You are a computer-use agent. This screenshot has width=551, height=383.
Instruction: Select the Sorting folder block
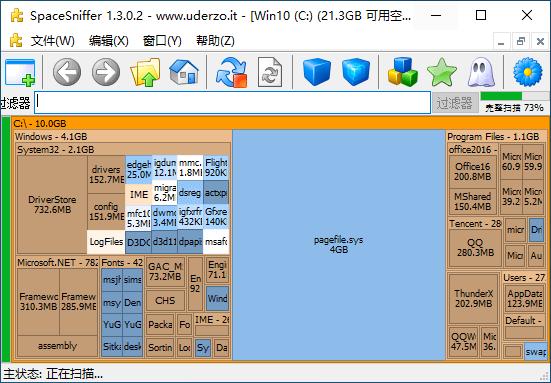160,348
